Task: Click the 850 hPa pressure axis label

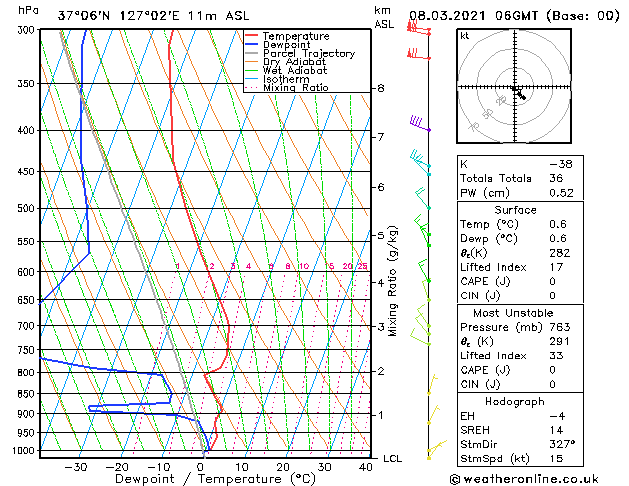Action: 28,394
